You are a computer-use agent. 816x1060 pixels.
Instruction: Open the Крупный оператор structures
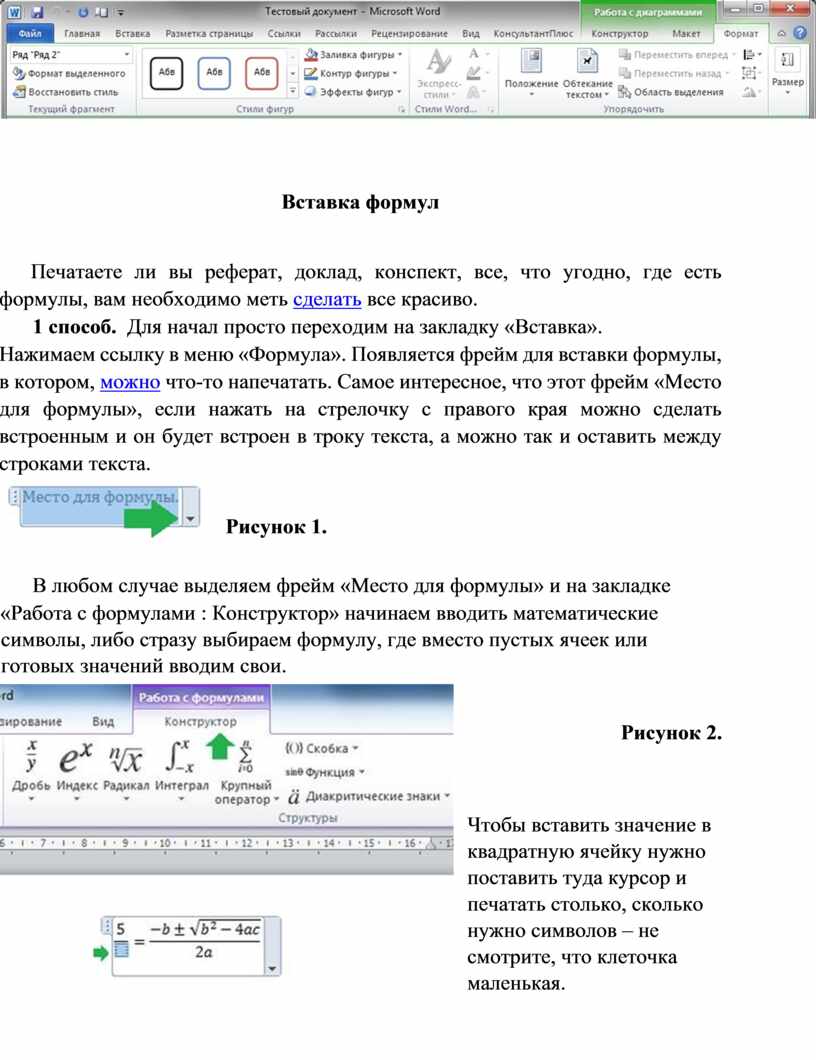click(x=245, y=772)
